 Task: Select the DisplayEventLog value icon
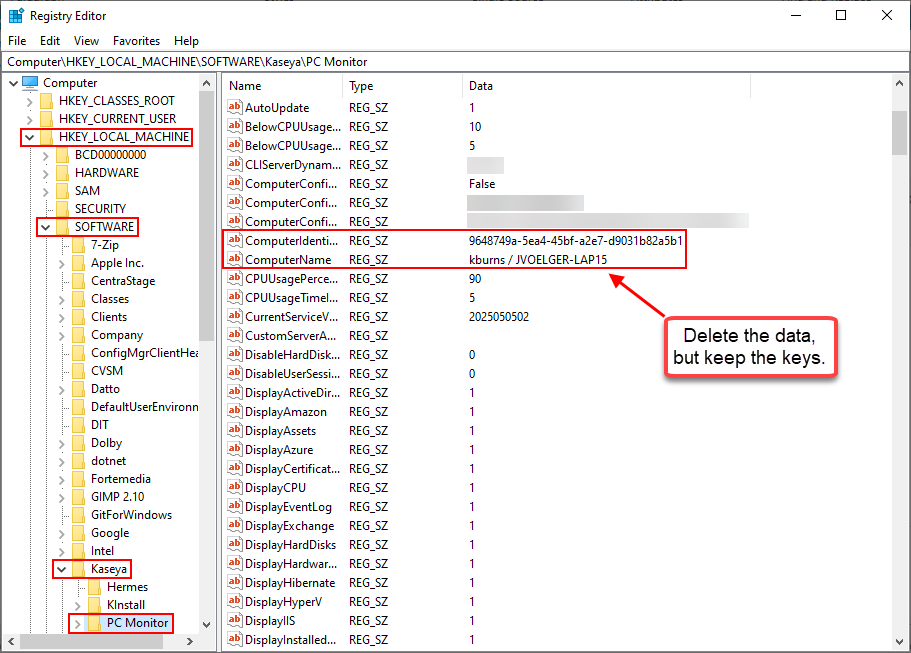pyautogui.click(x=235, y=506)
